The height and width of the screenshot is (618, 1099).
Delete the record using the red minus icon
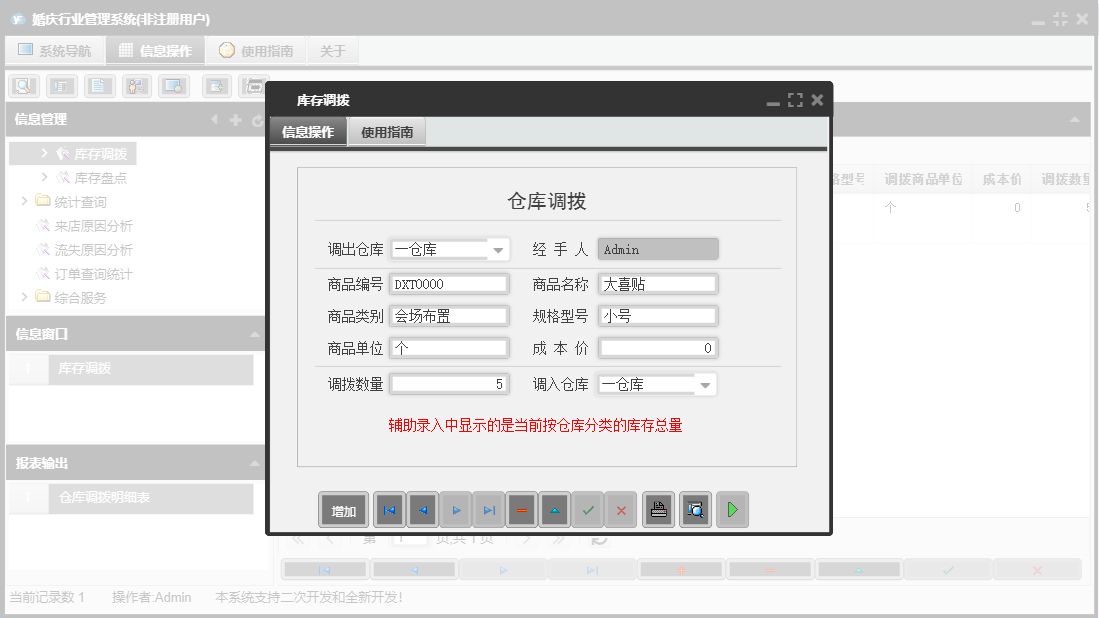pos(521,509)
